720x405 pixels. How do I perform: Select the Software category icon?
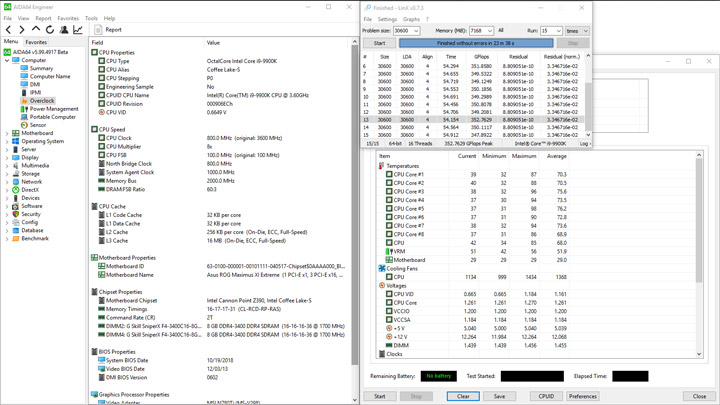(16, 206)
